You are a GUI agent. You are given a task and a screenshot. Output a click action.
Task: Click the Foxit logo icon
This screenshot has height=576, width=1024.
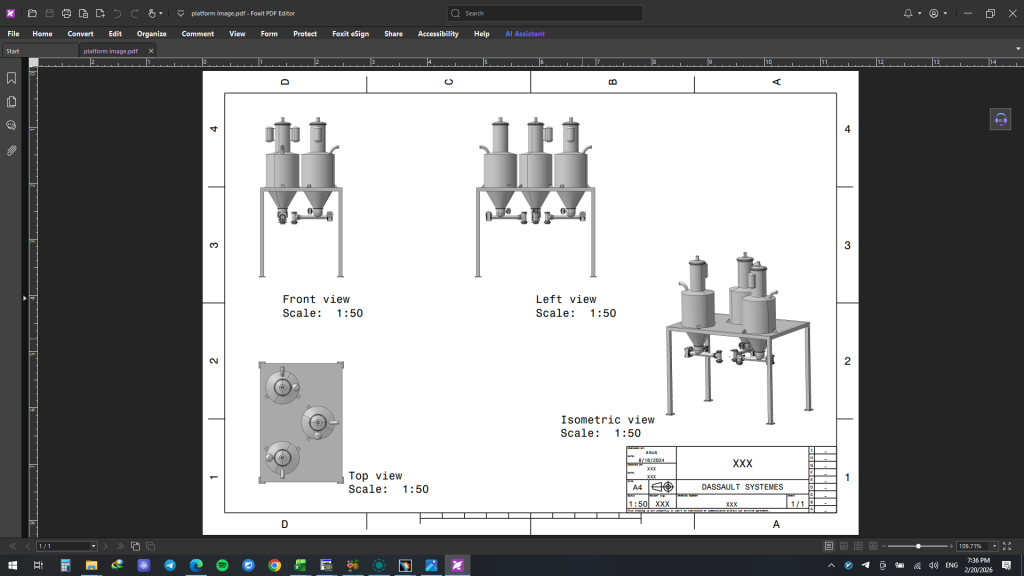(10, 13)
